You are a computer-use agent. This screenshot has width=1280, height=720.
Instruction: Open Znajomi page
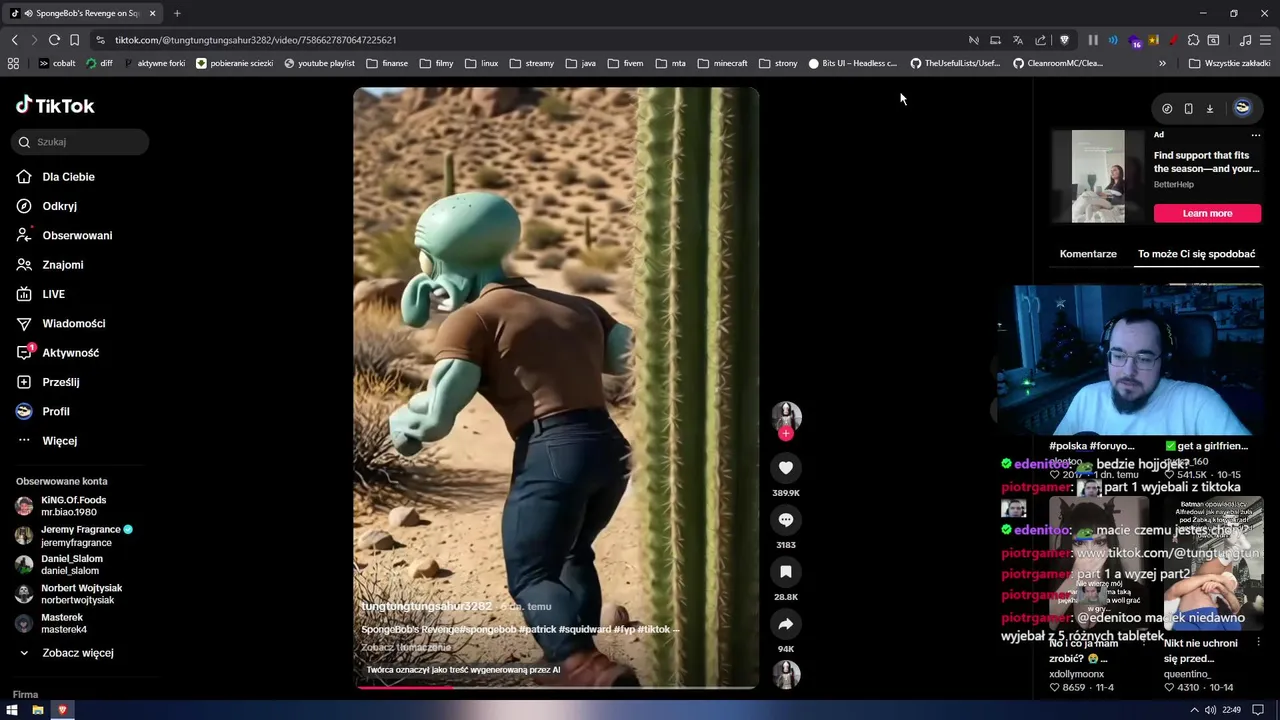point(62,265)
